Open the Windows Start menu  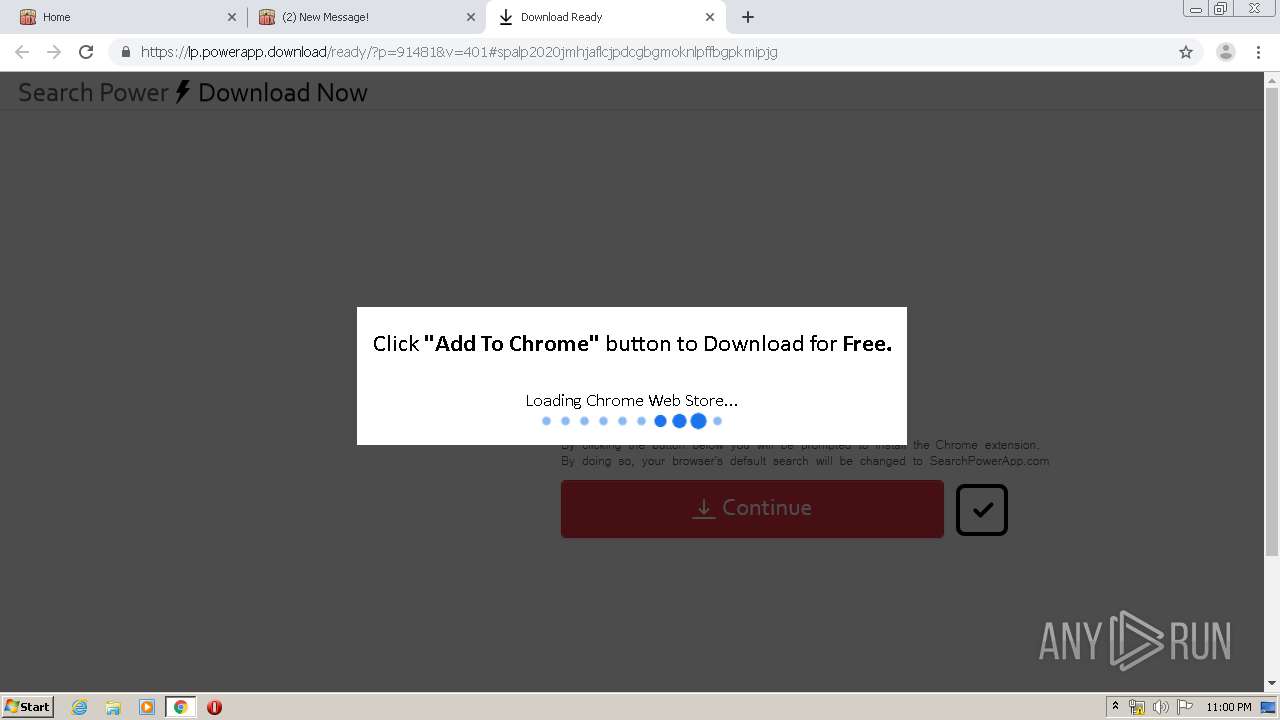coord(28,706)
